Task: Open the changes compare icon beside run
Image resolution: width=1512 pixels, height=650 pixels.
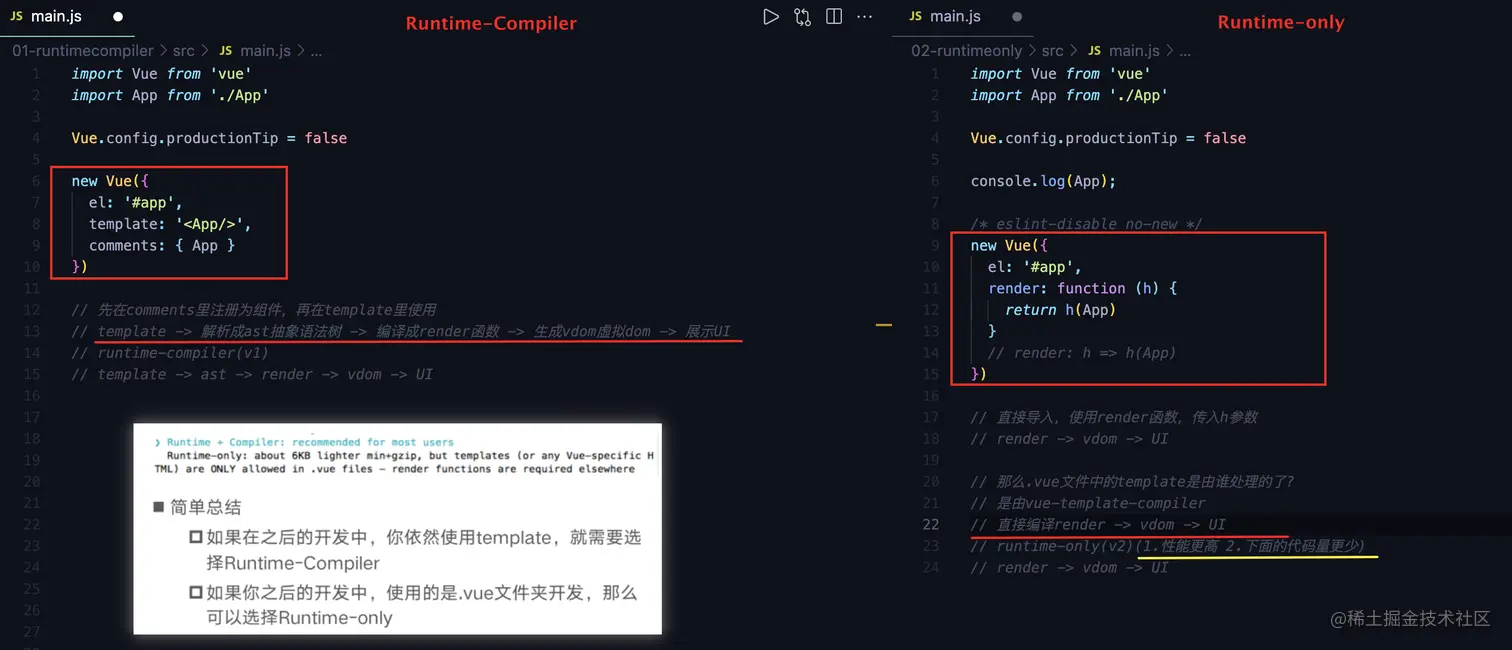Action: [802, 17]
